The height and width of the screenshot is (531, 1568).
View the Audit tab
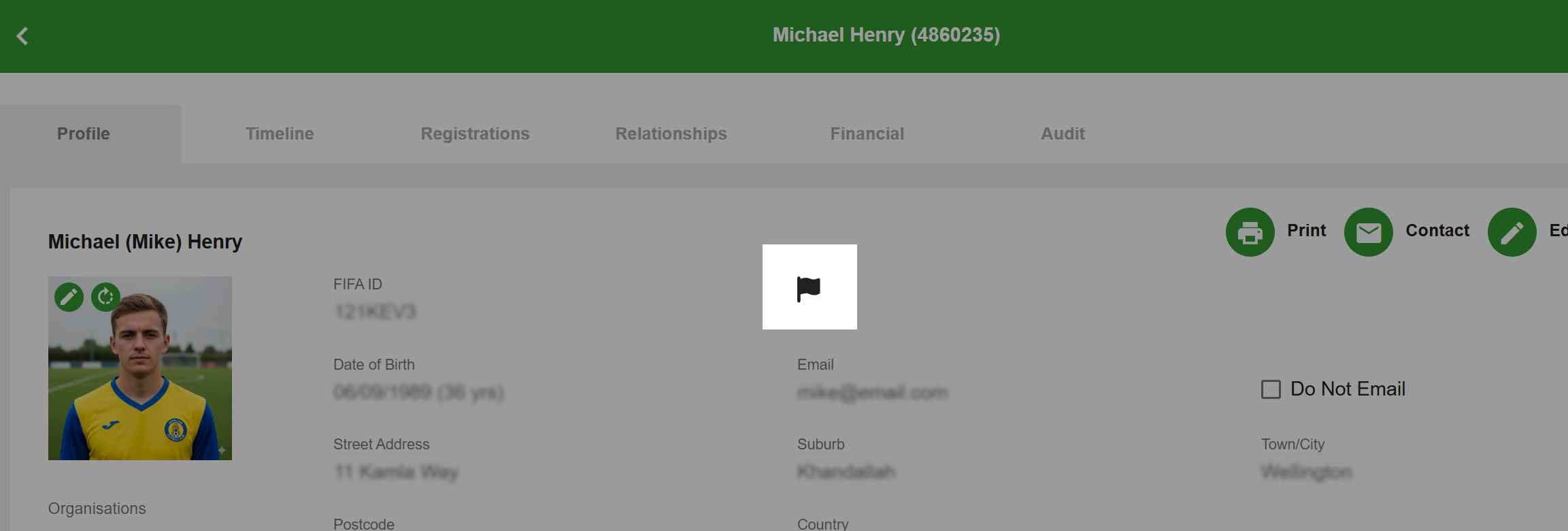pyautogui.click(x=1063, y=134)
